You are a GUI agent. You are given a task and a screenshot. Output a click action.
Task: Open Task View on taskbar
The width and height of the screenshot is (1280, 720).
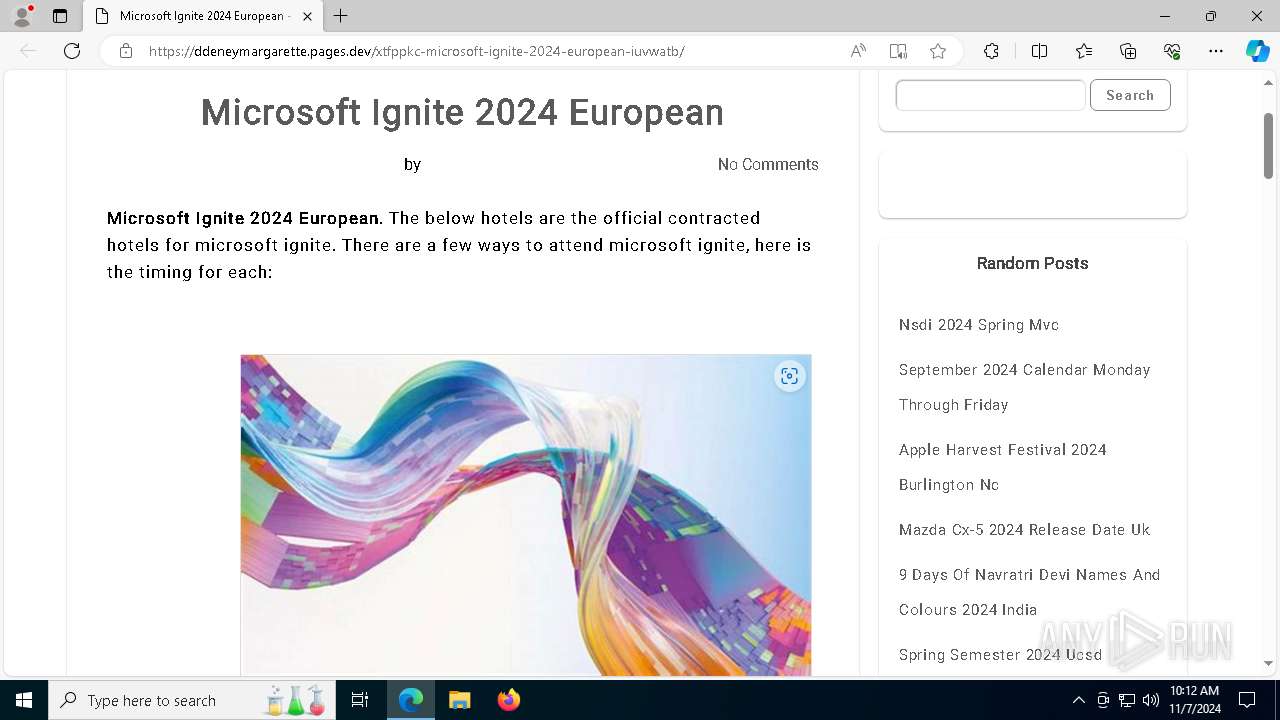click(x=360, y=700)
